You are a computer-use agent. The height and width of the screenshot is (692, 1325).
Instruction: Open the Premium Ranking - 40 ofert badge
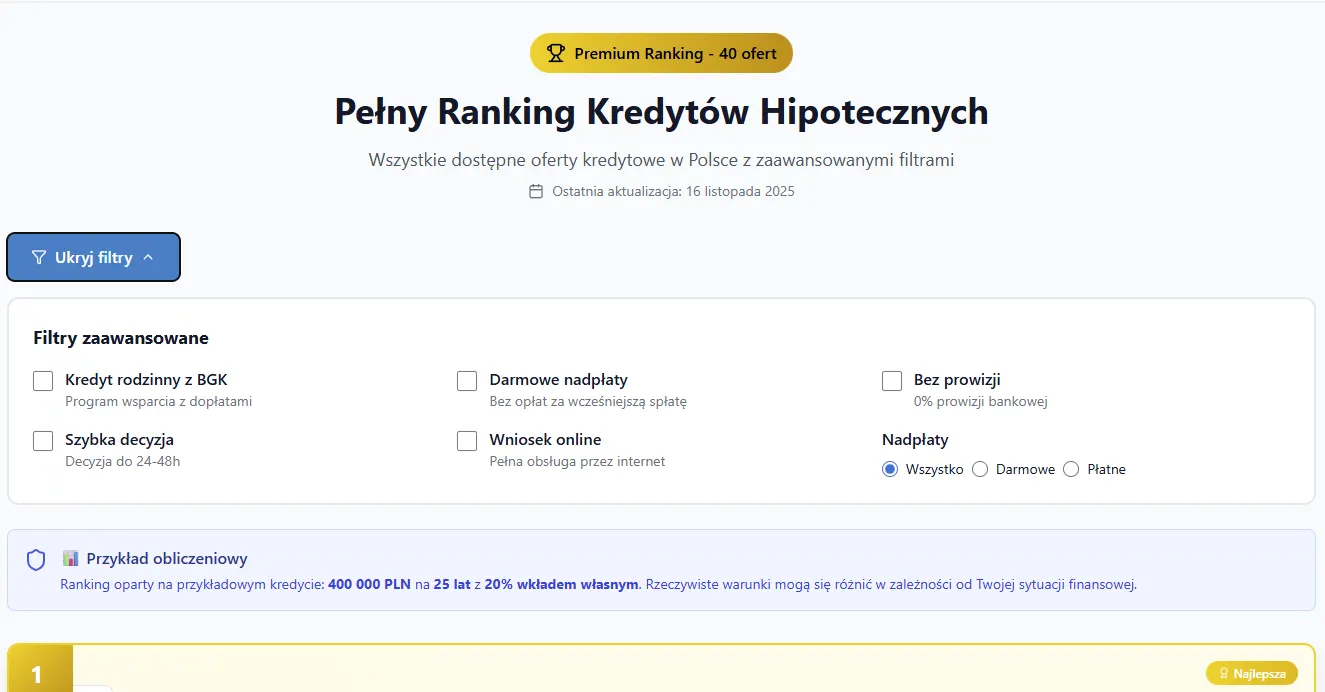(x=661, y=52)
